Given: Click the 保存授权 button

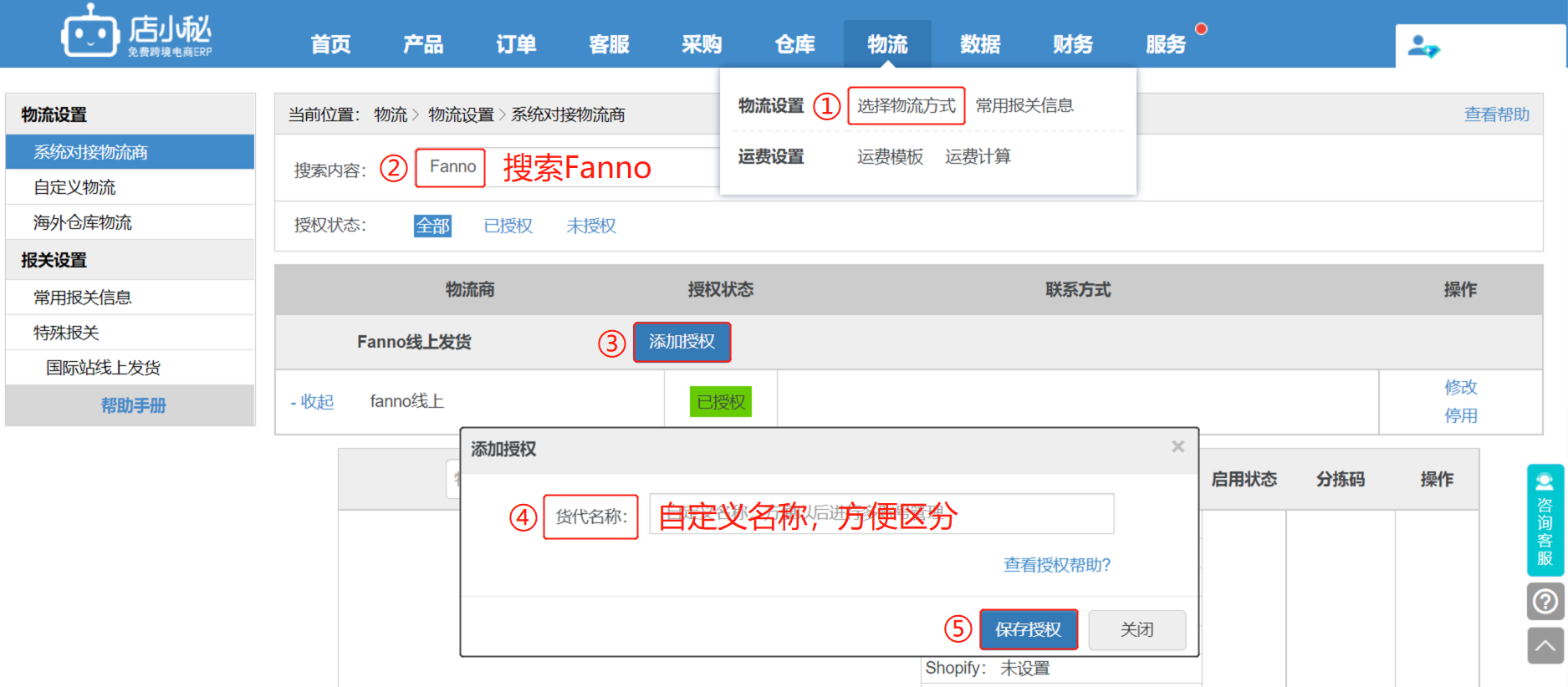Looking at the screenshot, I should tap(1029, 629).
